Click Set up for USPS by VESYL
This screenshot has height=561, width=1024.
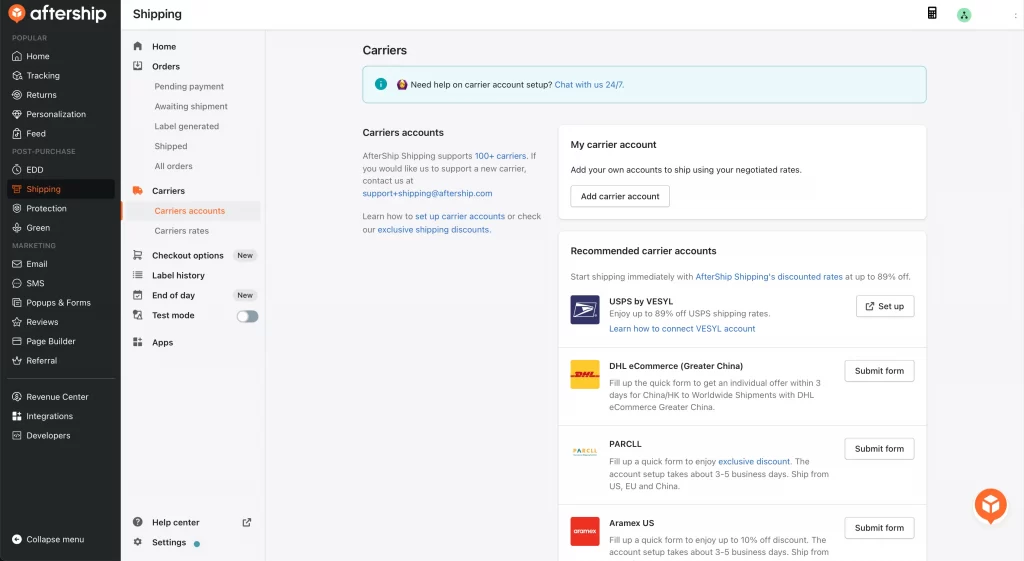click(x=885, y=306)
